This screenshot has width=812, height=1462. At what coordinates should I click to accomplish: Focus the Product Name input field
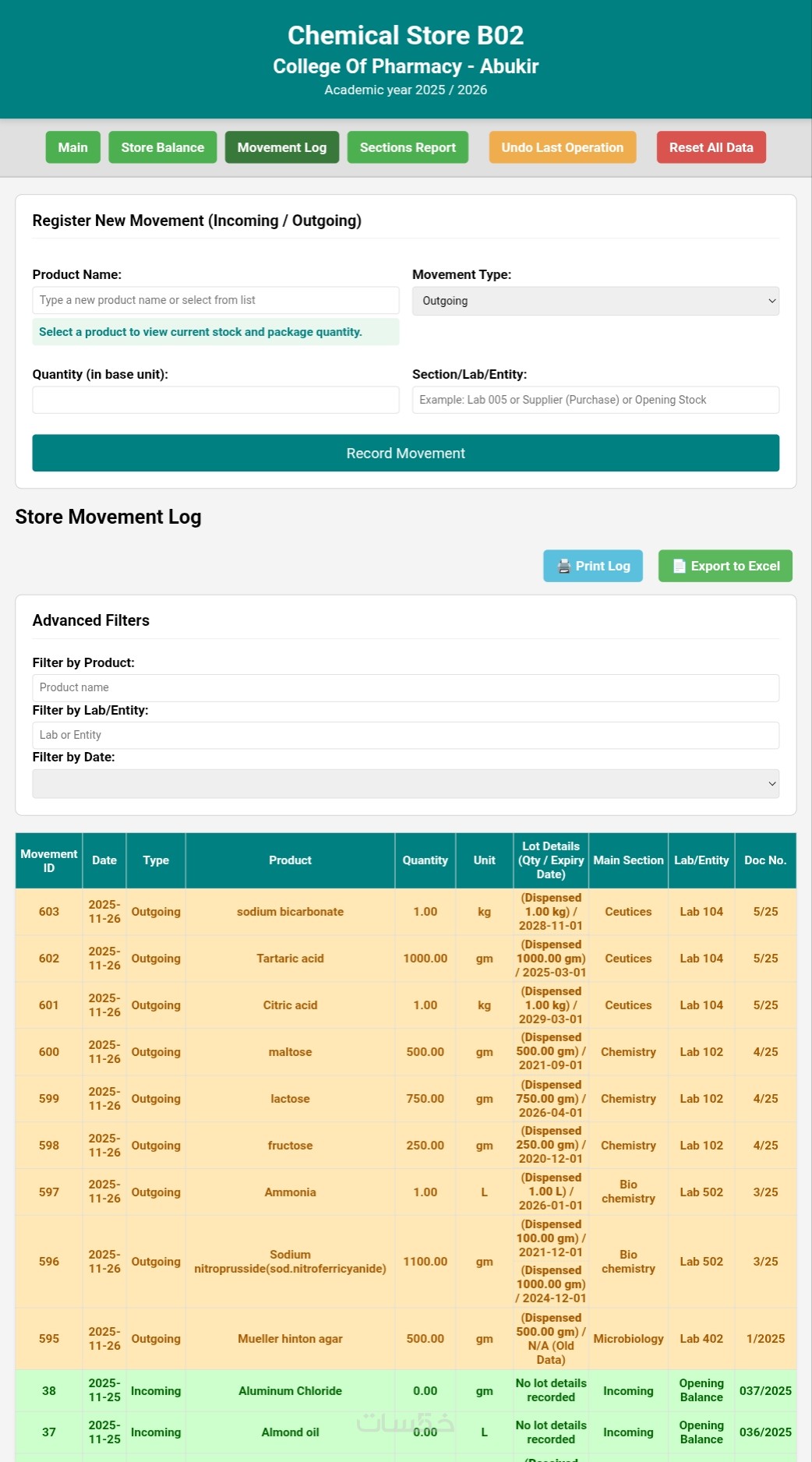(x=215, y=301)
